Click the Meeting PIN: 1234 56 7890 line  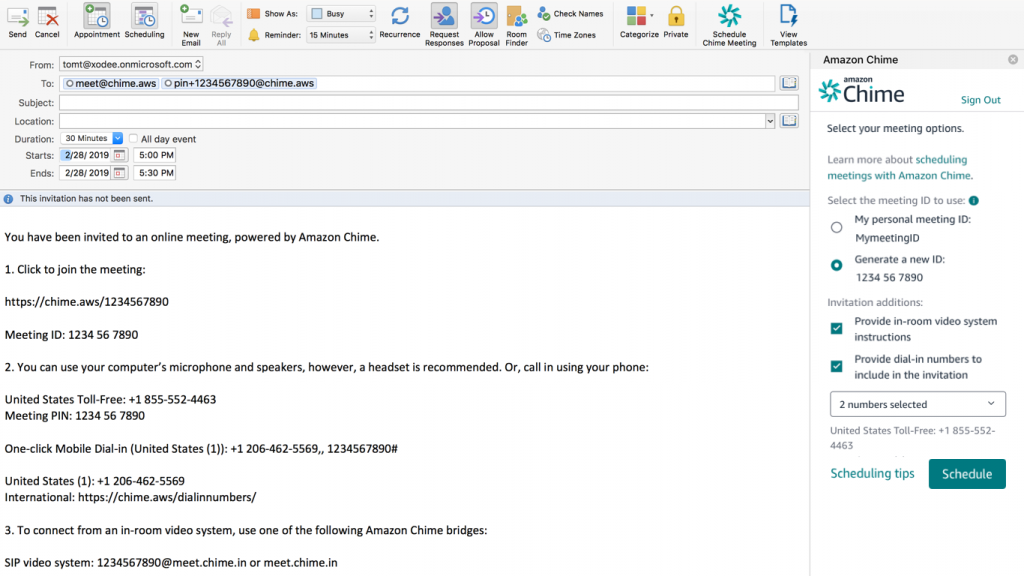[75, 415]
